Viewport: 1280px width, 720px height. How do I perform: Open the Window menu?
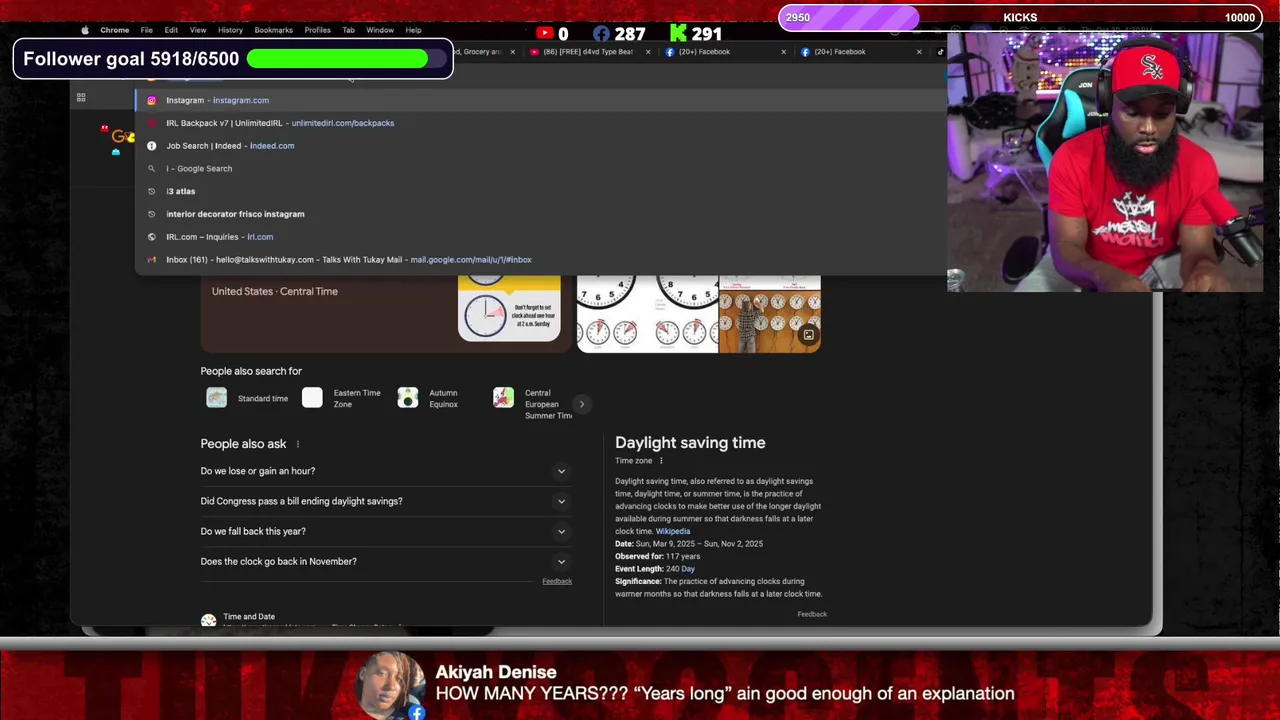coord(380,30)
